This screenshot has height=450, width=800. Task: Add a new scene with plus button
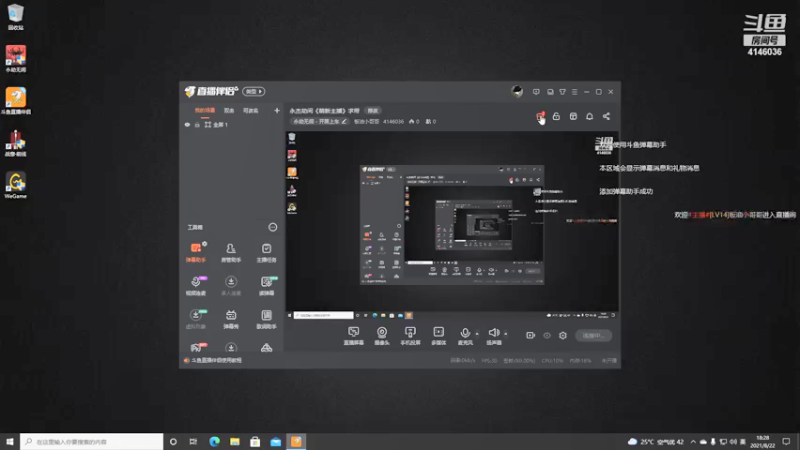(x=277, y=110)
